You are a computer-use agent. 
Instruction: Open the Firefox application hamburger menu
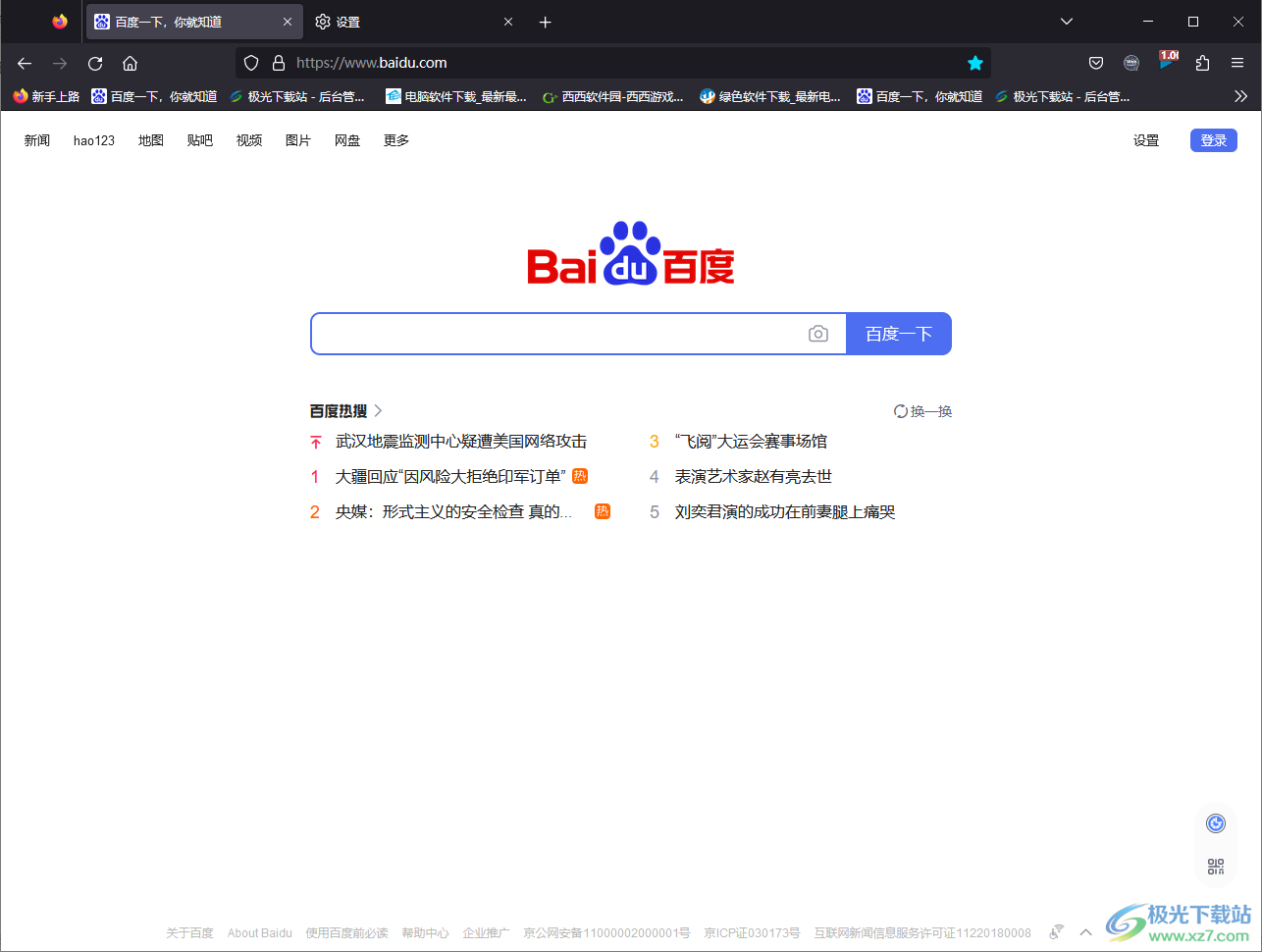1237,63
